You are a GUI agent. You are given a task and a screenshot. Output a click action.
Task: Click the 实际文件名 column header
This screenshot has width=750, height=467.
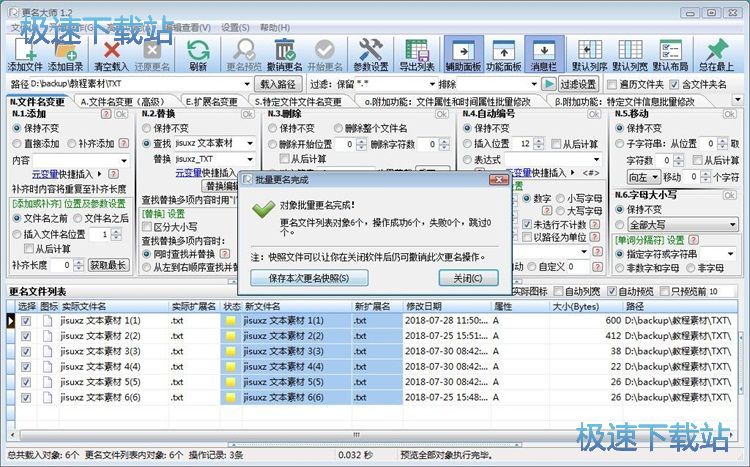point(115,307)
